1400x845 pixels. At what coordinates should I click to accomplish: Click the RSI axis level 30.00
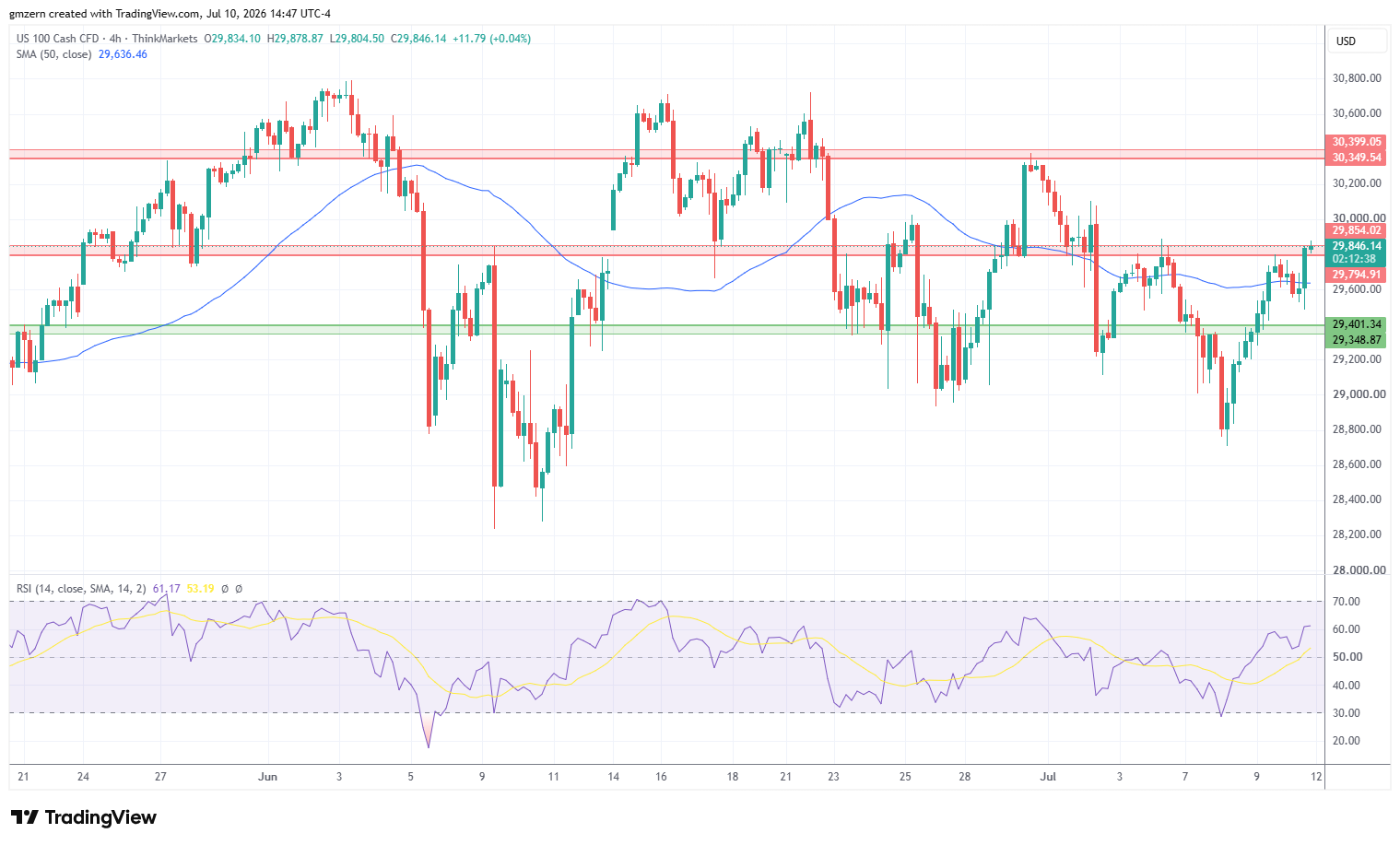pyautogui.click(x=1347, y=713)
